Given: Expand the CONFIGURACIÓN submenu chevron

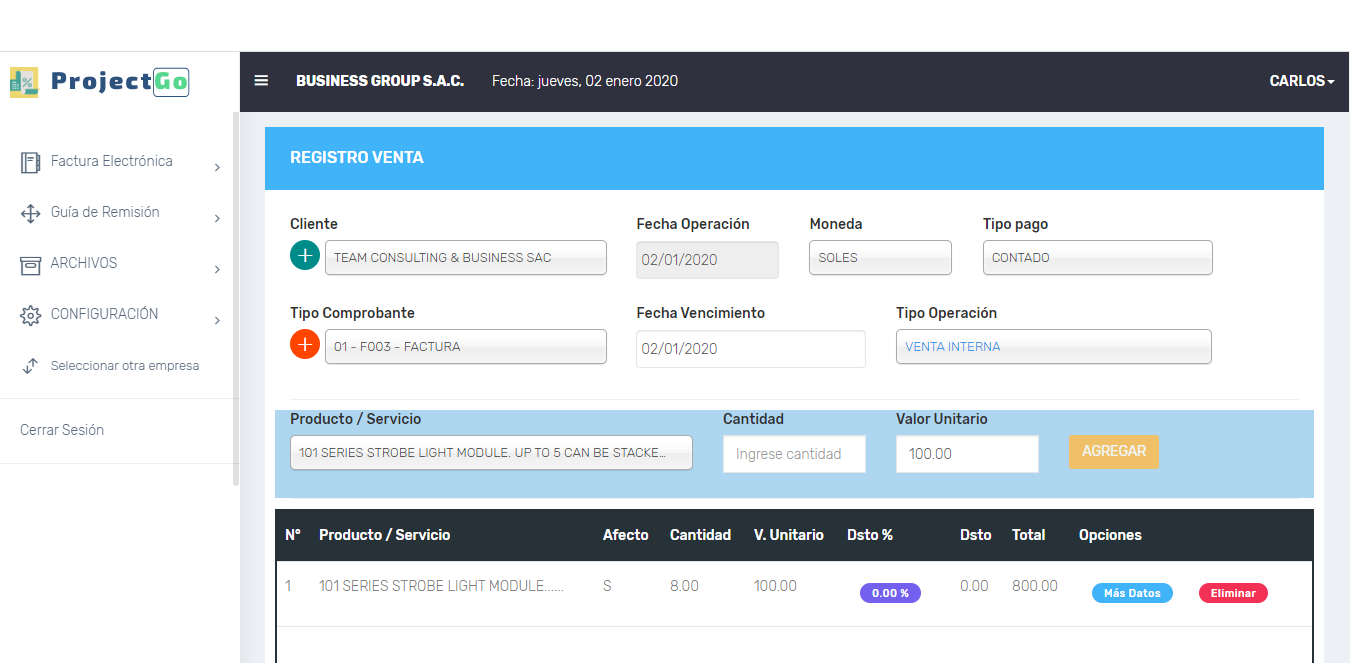Looking at the screenshot, I should coord(217,321).
